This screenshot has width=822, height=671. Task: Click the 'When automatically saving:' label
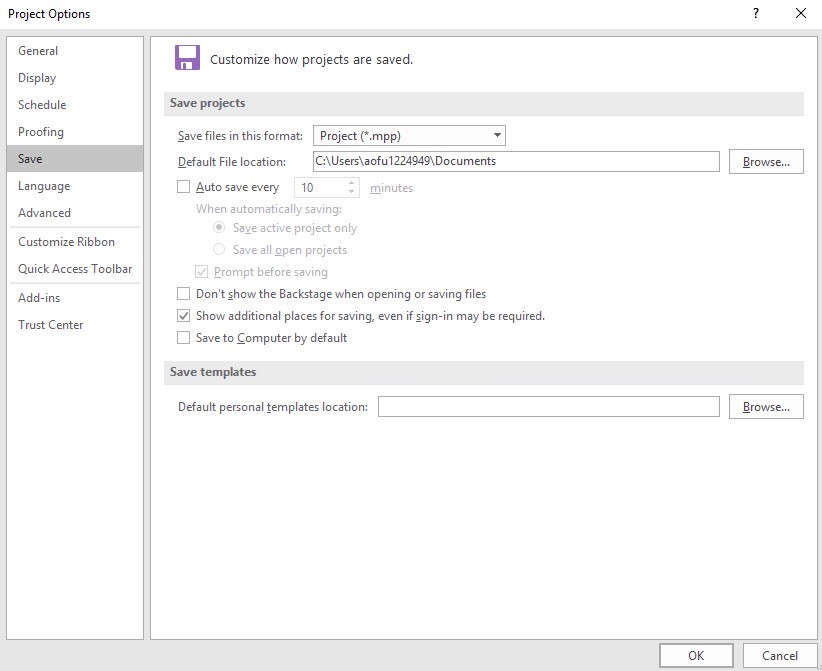[x=269, y=209]
